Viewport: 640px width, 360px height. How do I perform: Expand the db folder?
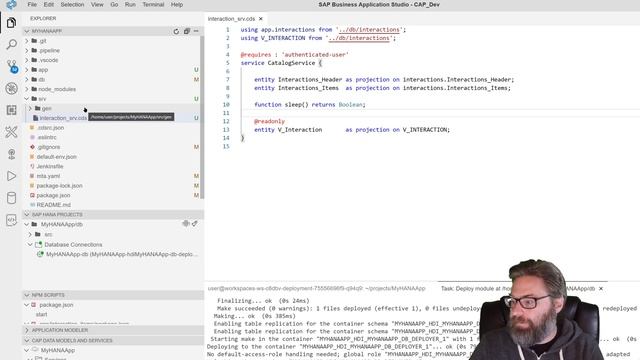click(27, 80)
